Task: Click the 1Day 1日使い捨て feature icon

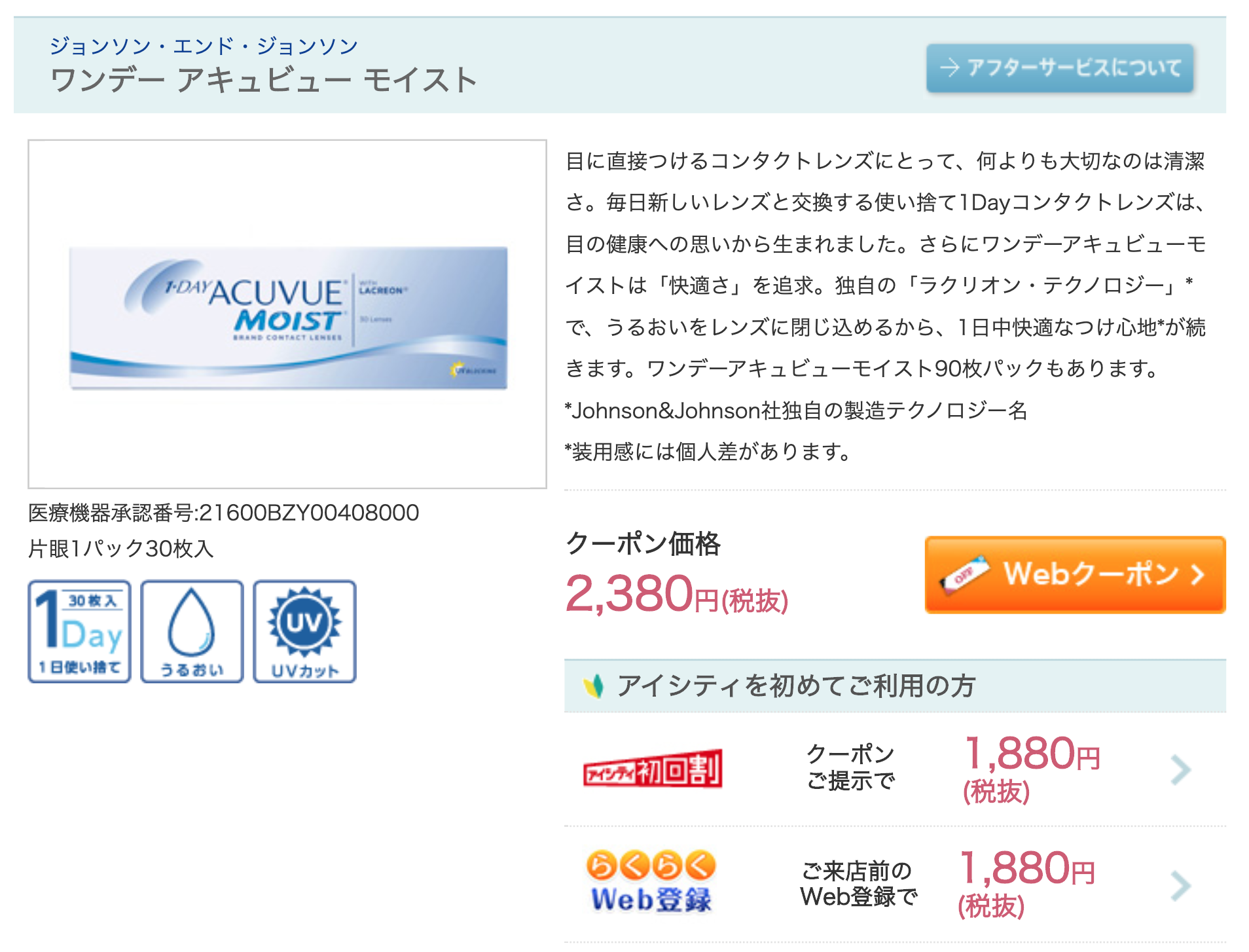Action: click(79, 631)
